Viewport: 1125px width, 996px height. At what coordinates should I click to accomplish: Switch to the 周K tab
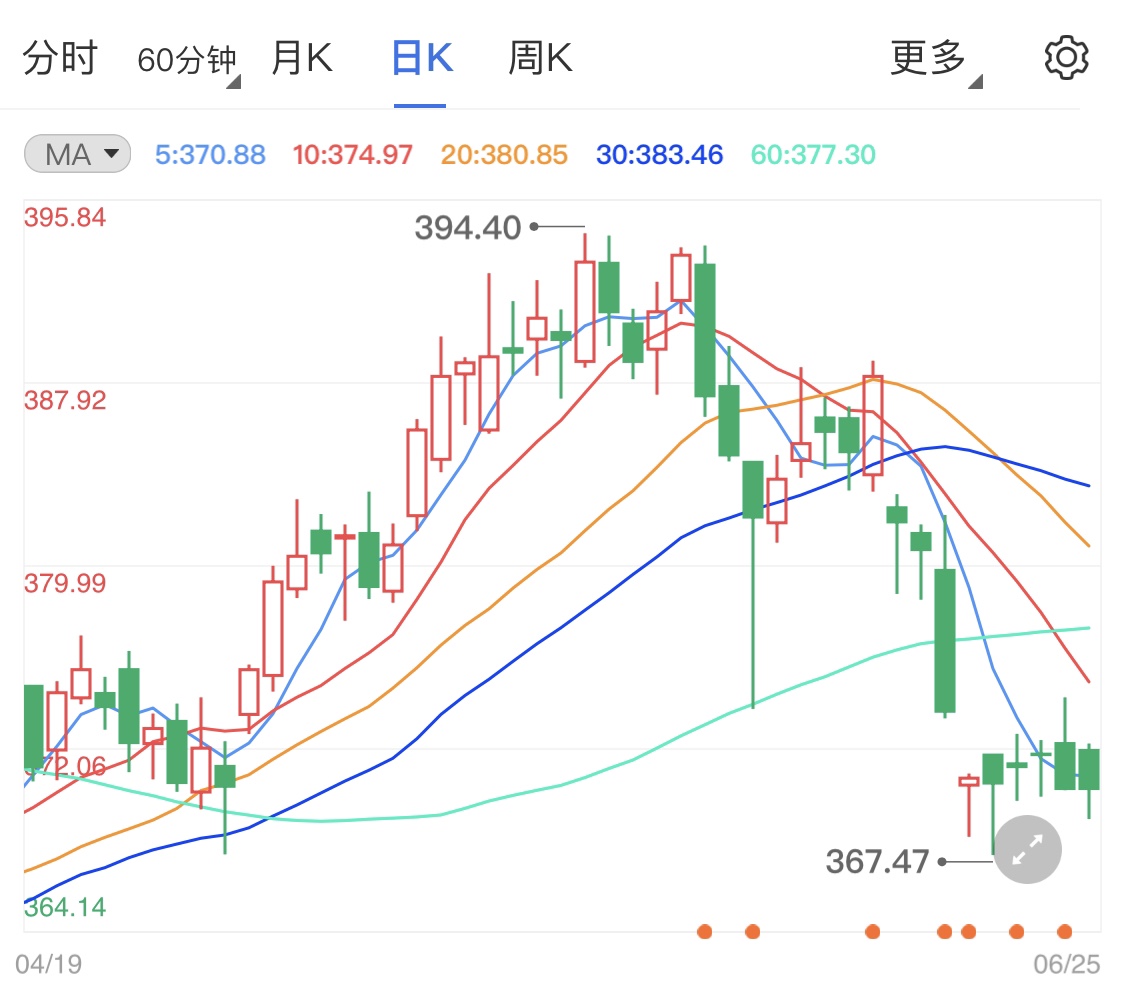(x=540, y=58)
